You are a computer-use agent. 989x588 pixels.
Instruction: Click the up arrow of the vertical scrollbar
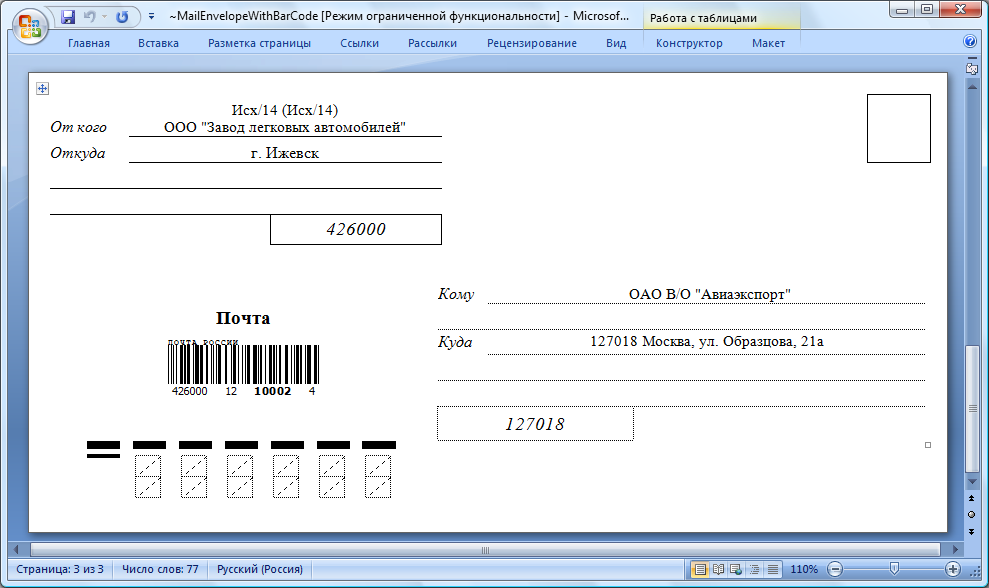(972, 85)
